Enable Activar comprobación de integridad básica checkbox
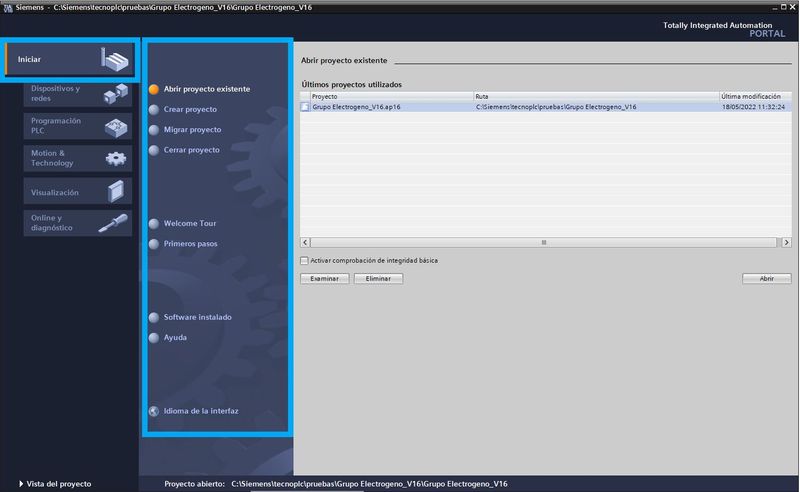This screenshot has height=492, width=800. tap(305, 261)
